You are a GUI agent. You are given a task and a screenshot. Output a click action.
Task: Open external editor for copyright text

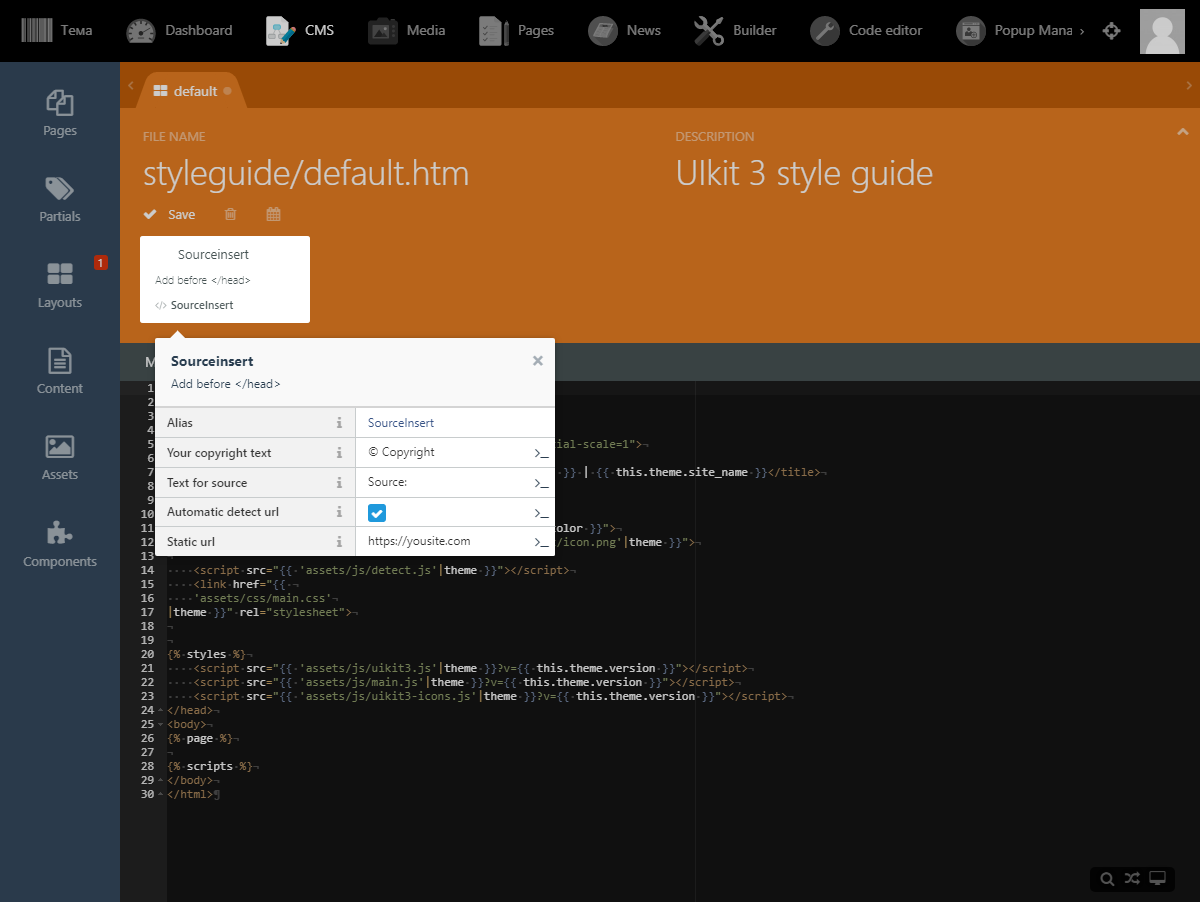pyautogui.click(x=541, y=453)
